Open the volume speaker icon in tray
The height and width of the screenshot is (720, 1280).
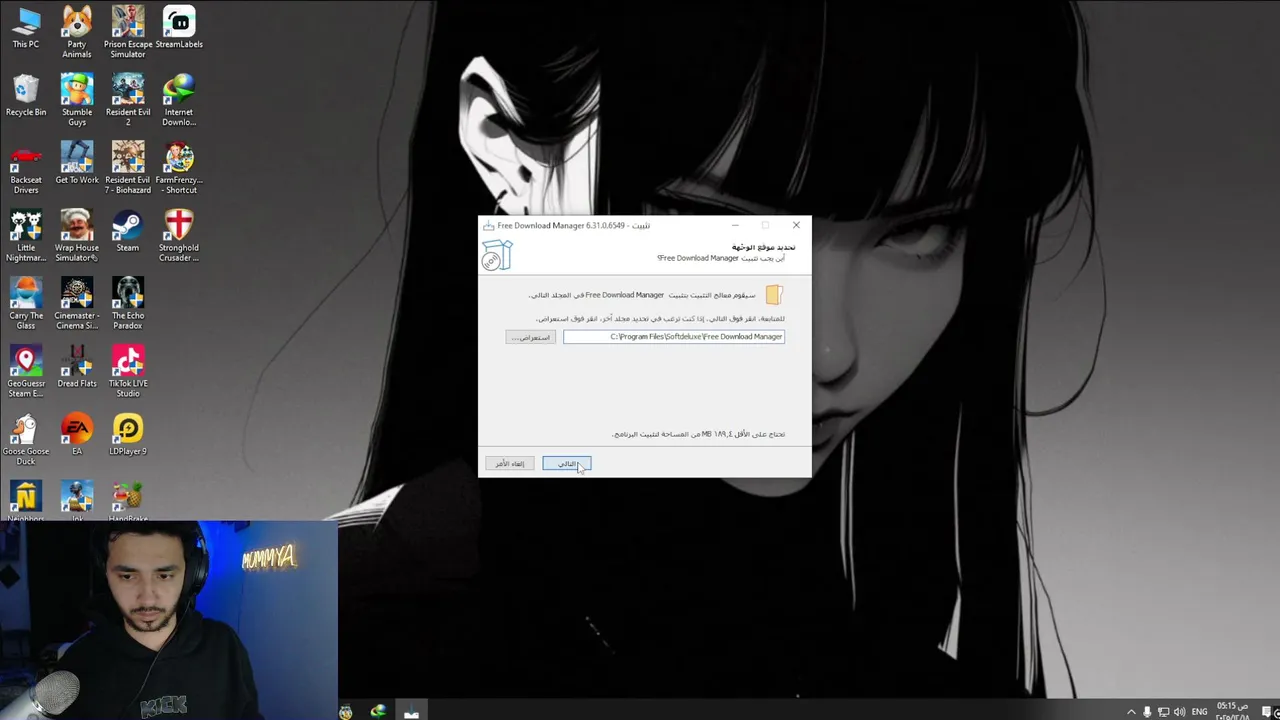click(1179, 712)
